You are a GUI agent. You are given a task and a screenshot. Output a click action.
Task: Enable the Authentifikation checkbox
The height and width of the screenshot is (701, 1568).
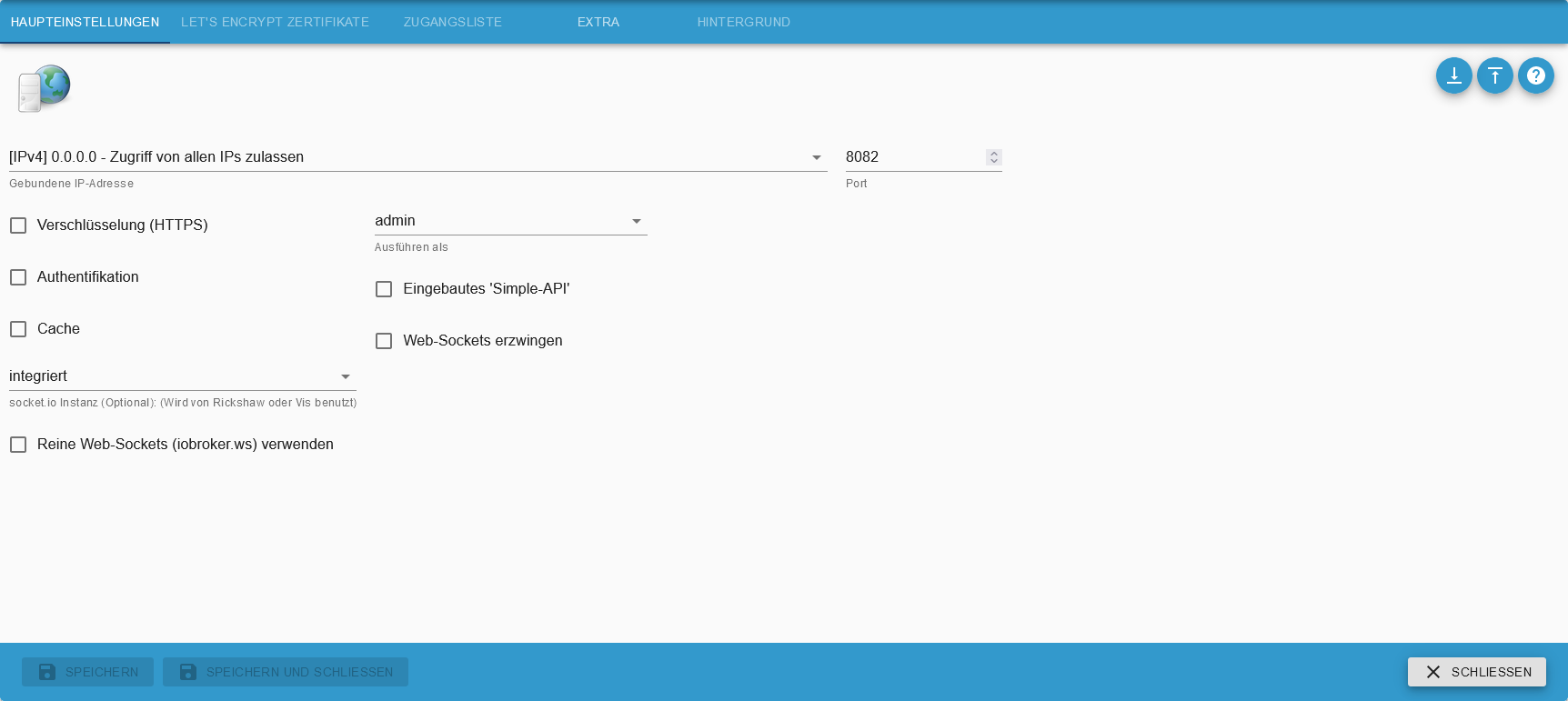pyautogui.click(x=18, y=277)
